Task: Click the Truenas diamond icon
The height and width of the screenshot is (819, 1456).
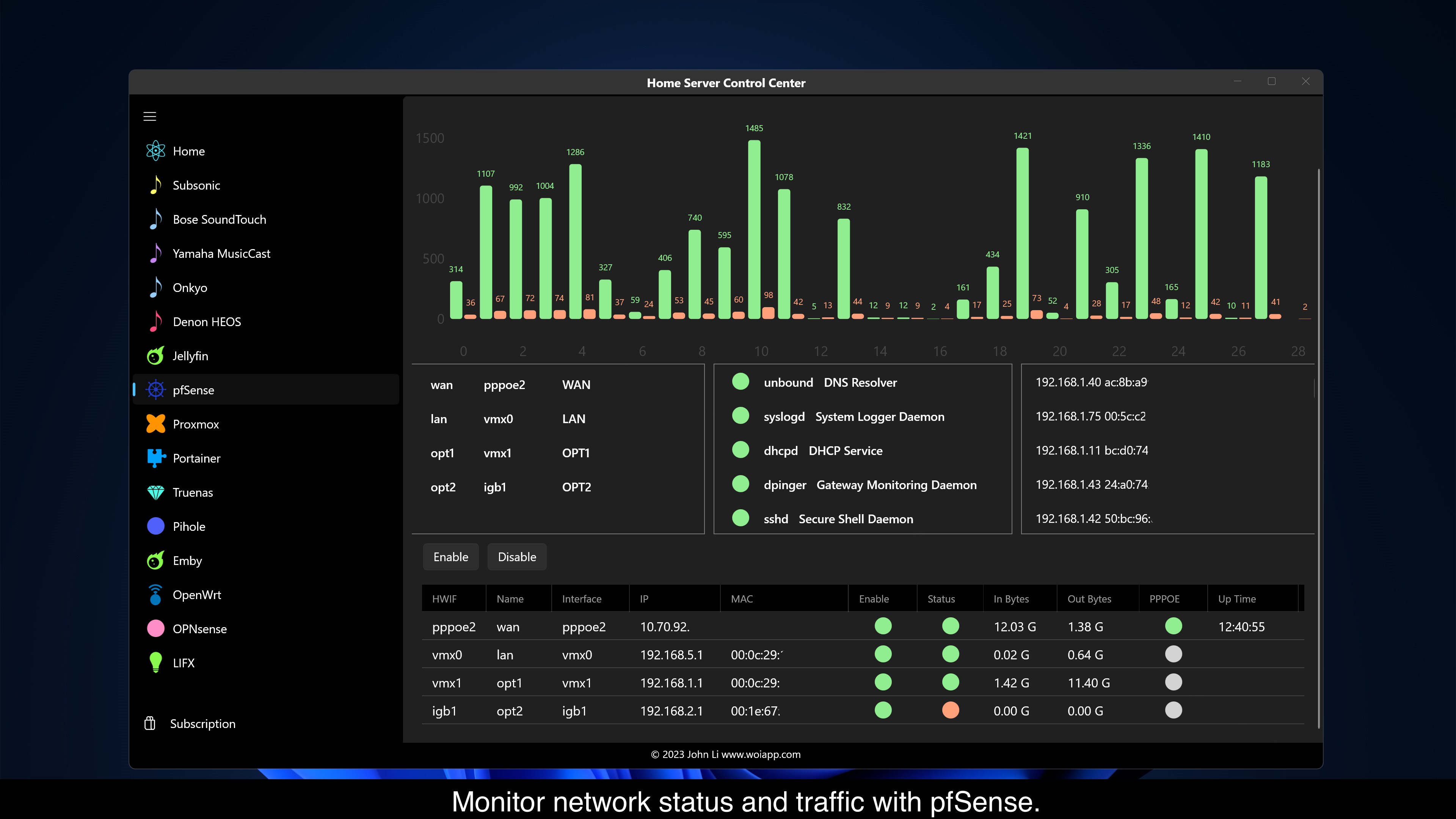Action: (x=155, y=492)
